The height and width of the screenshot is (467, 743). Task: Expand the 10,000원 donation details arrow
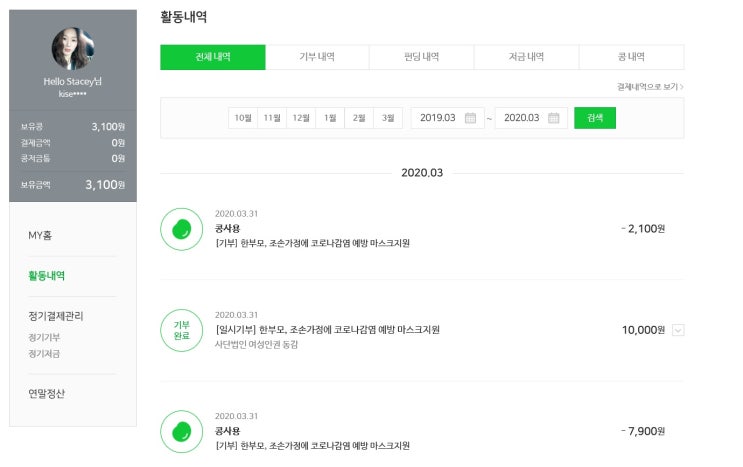pyautogui.click(x=678, y=330)
